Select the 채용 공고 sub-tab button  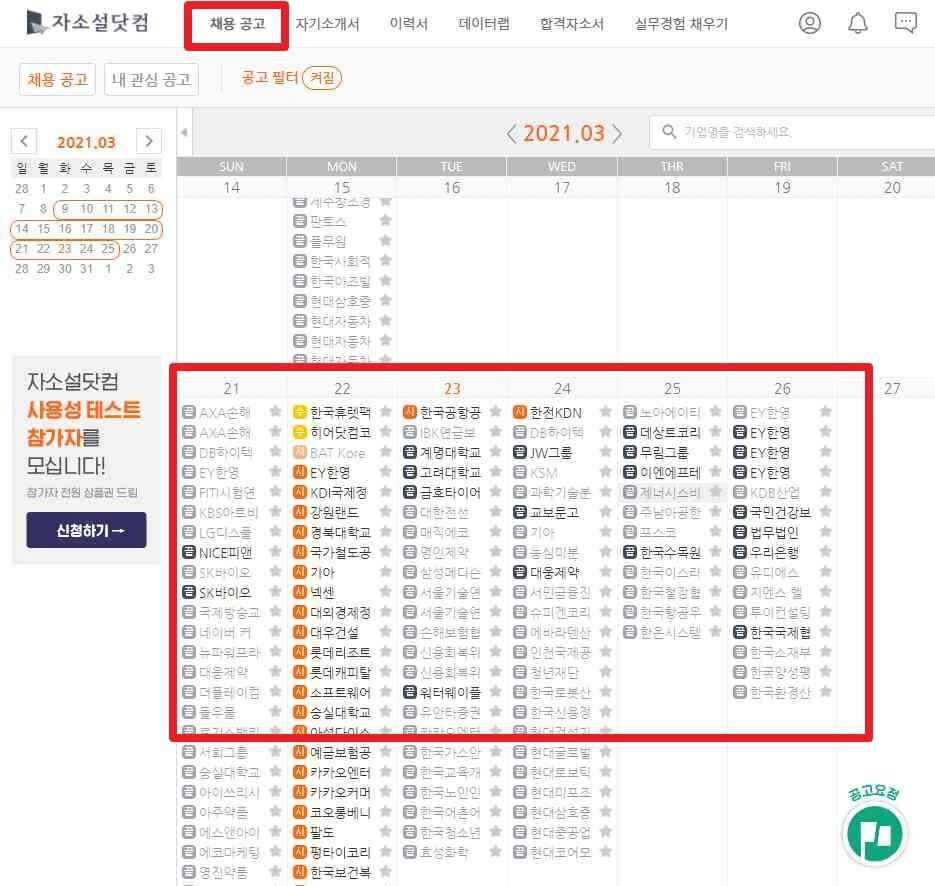[57, 79]
